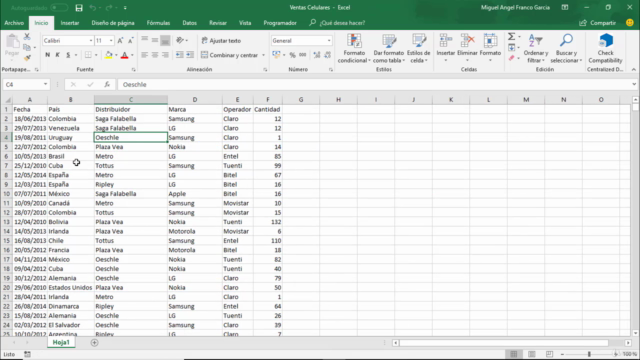This screenshot has height=360, width=640.
Task: Switch to the Datos tab
Action: pyautogui.click(x=189, y=23)
